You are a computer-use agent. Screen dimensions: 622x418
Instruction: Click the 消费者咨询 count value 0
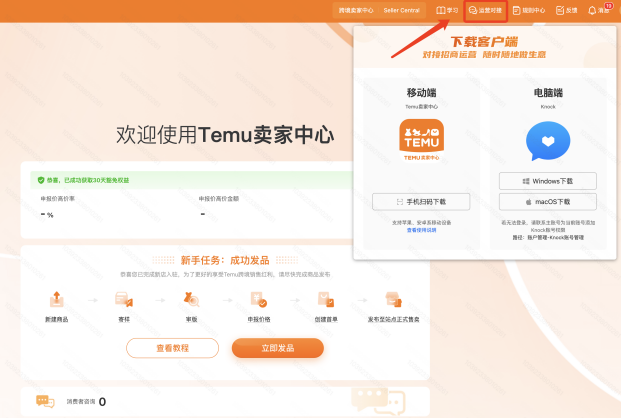click(102, 402)
